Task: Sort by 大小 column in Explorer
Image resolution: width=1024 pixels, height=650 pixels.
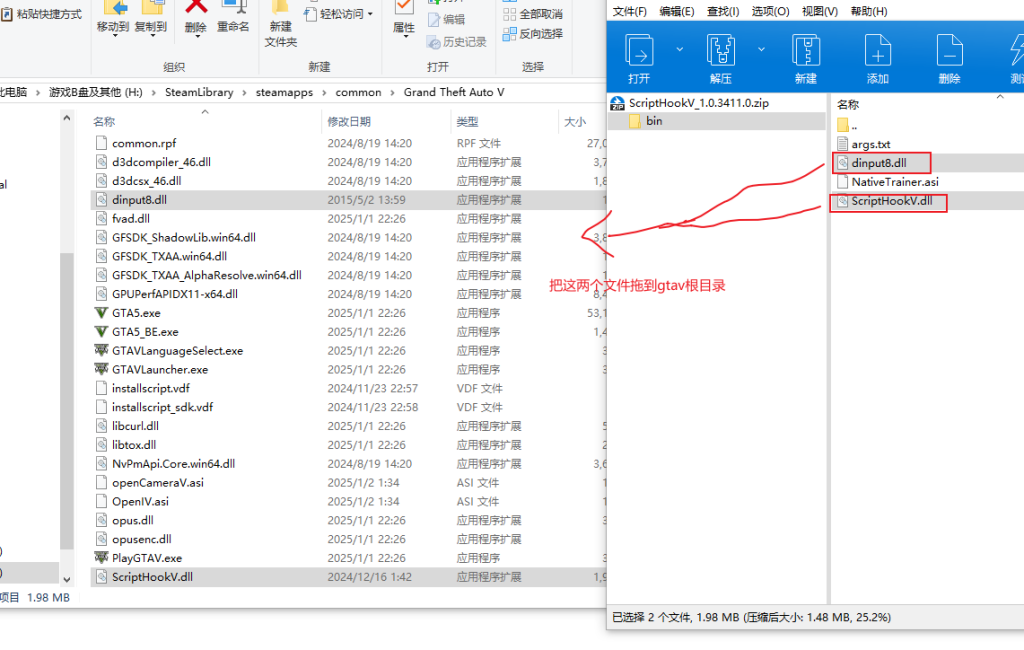Action: tap(575, 122)
